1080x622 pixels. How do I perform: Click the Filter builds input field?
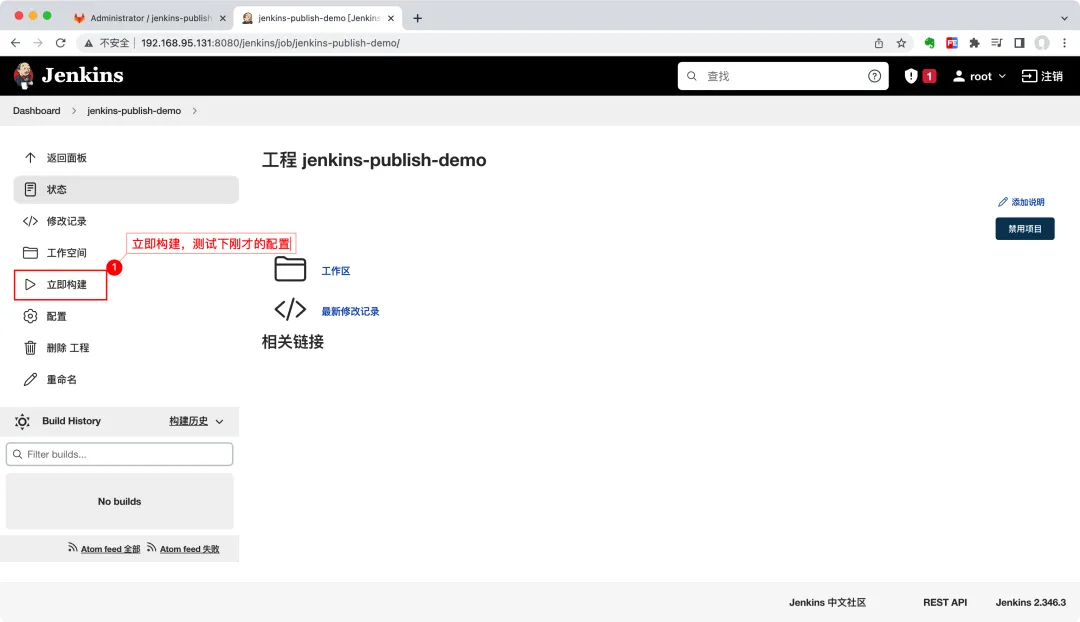(119, 454)
